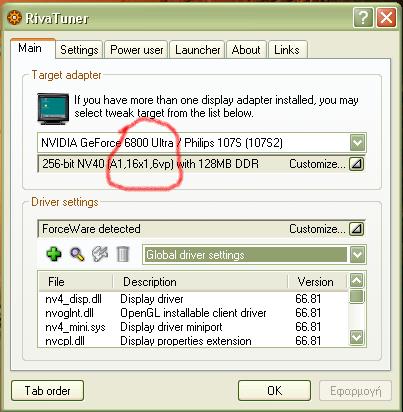Click version 66.81 of nv4_disp.dll
Screen dimensions: 403x412
308,299
